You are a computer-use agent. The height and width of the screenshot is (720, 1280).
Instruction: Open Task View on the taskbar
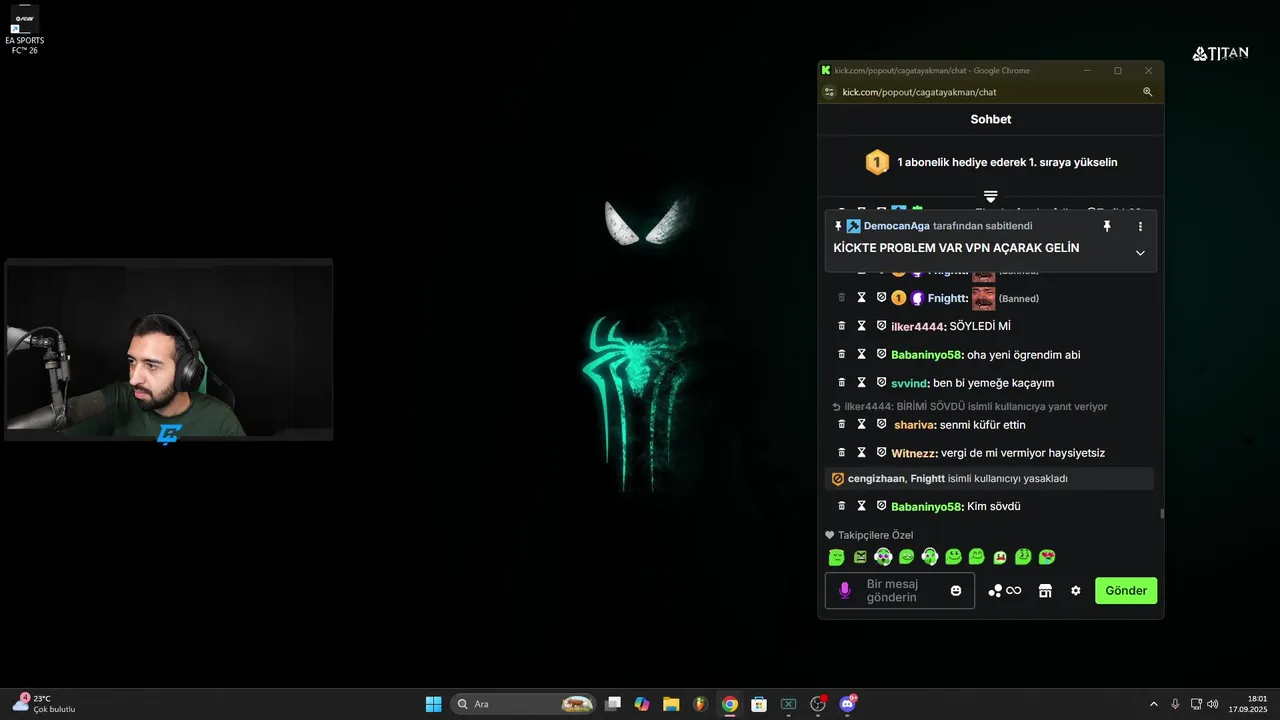coord(613,704)
